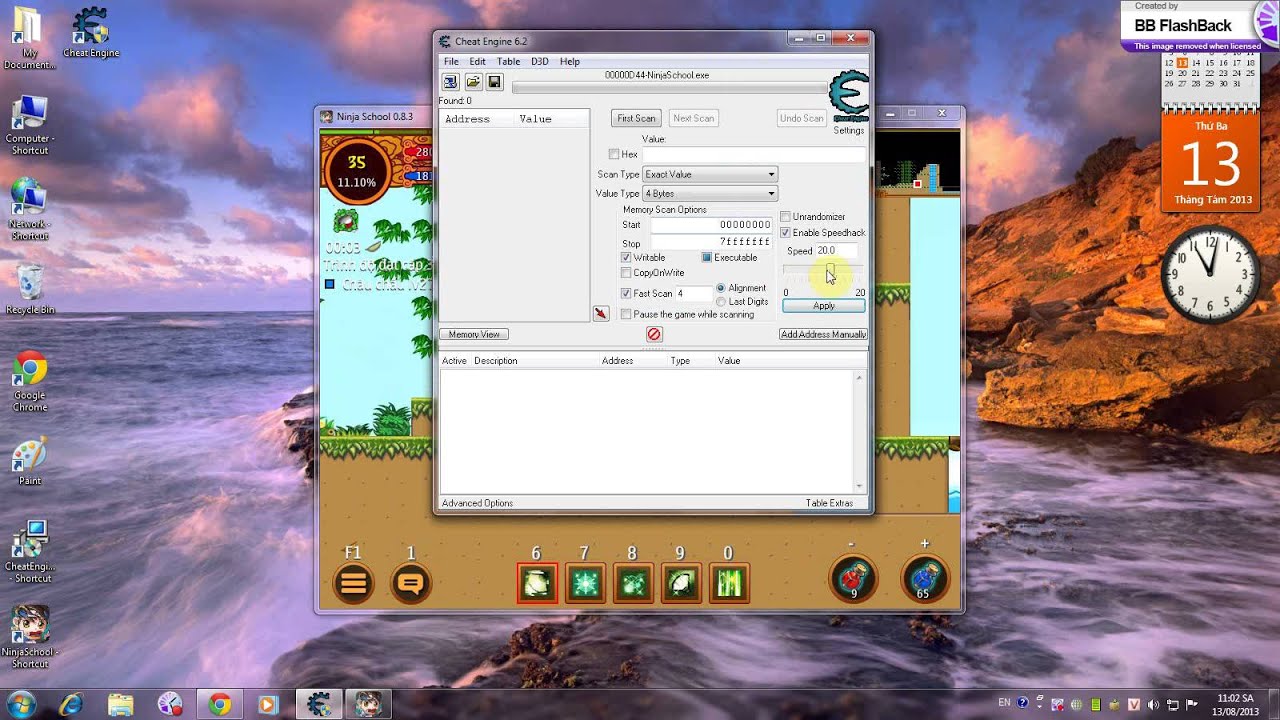Open the Computer shortcut on the desktop
The height and width of the screenshot is (720, 1280).
point(30,124)
